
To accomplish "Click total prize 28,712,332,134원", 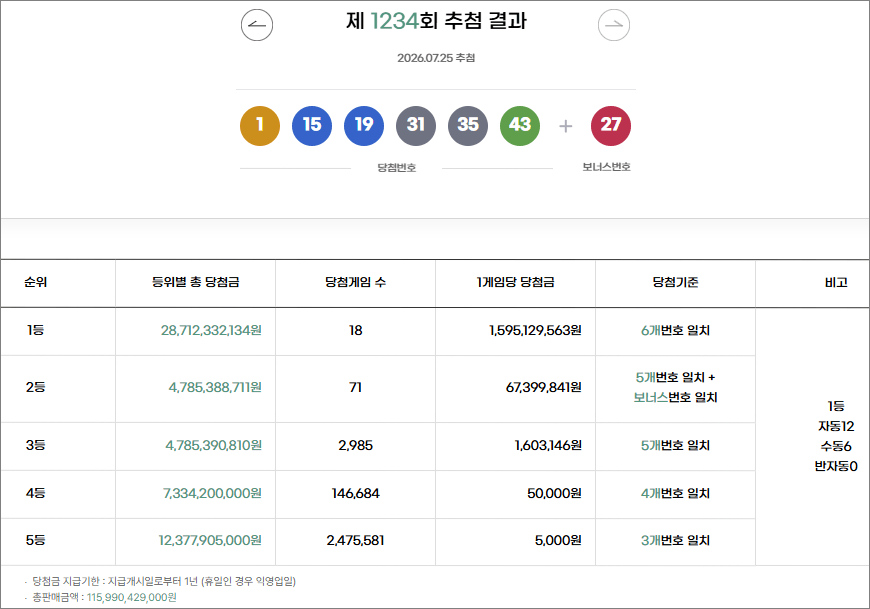I will coord(211,330).
